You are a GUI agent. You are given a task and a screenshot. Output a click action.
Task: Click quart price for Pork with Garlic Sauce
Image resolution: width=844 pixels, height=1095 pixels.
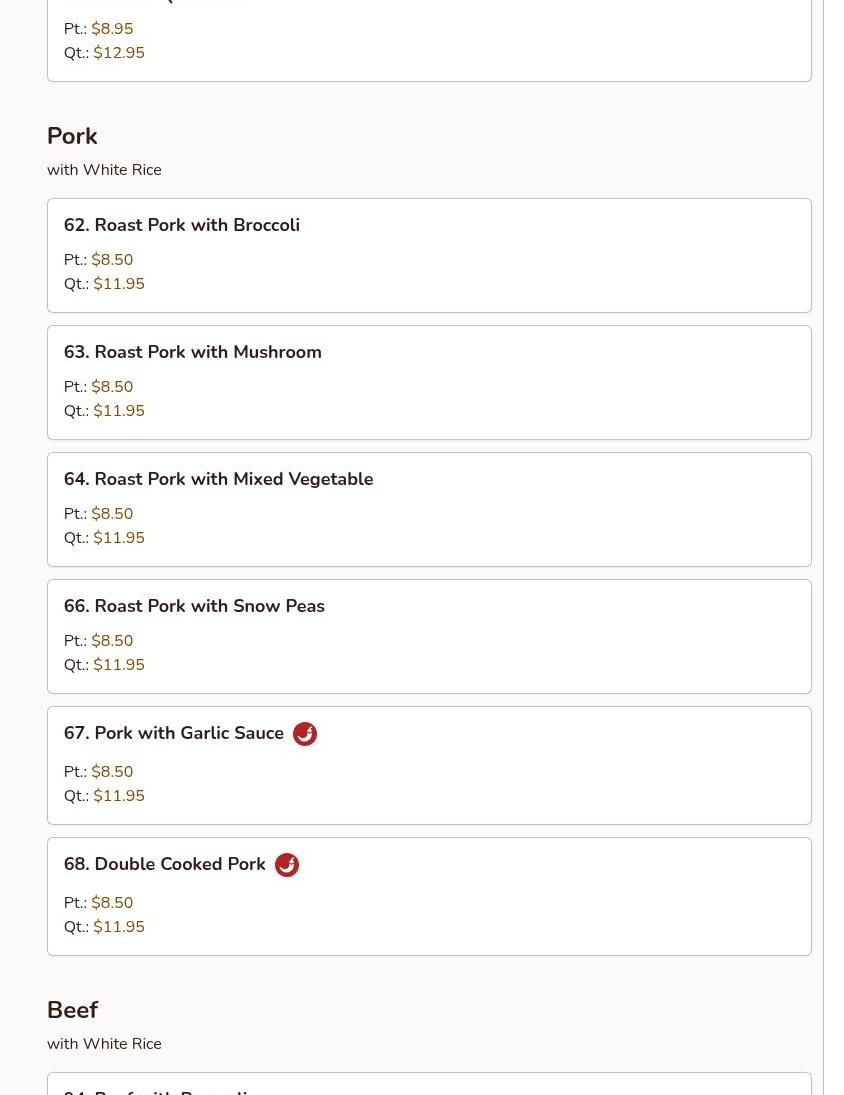pos(119,796)
